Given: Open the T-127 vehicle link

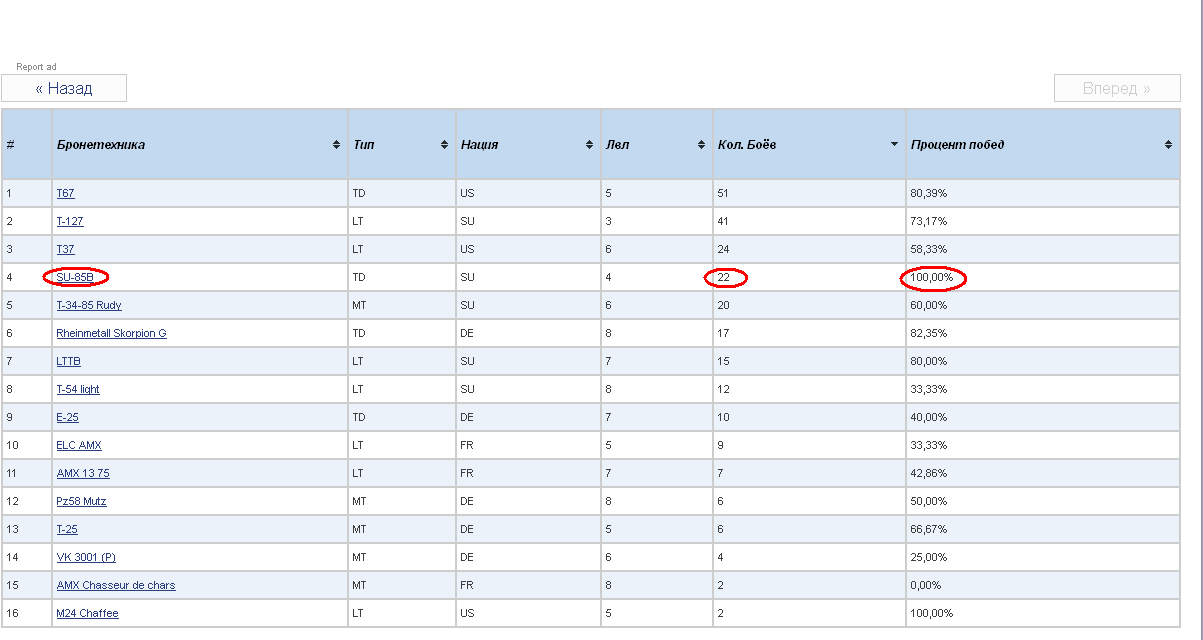Looking at the screenshot, I should pos(70,221).
